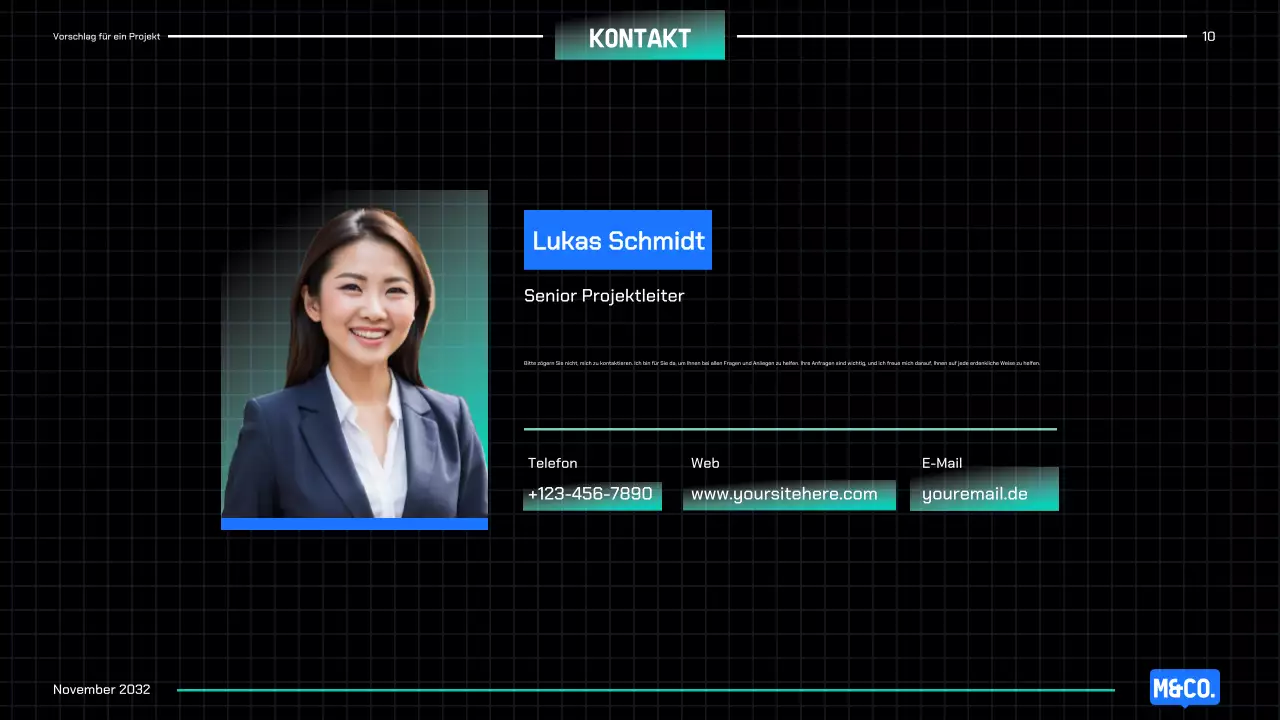
Task: Click the small German paragraph text
Action: coord(782,363)
